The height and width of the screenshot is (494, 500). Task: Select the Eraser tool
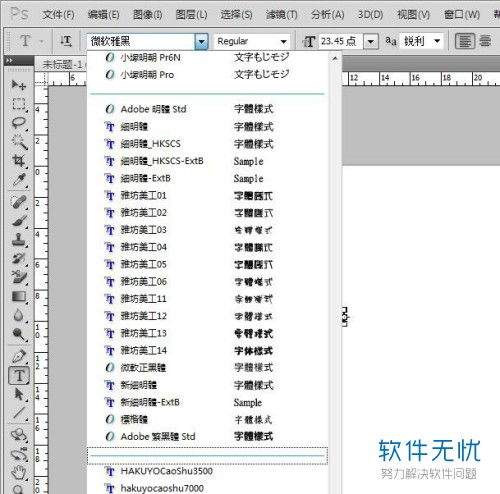click(x=19, y=277)
